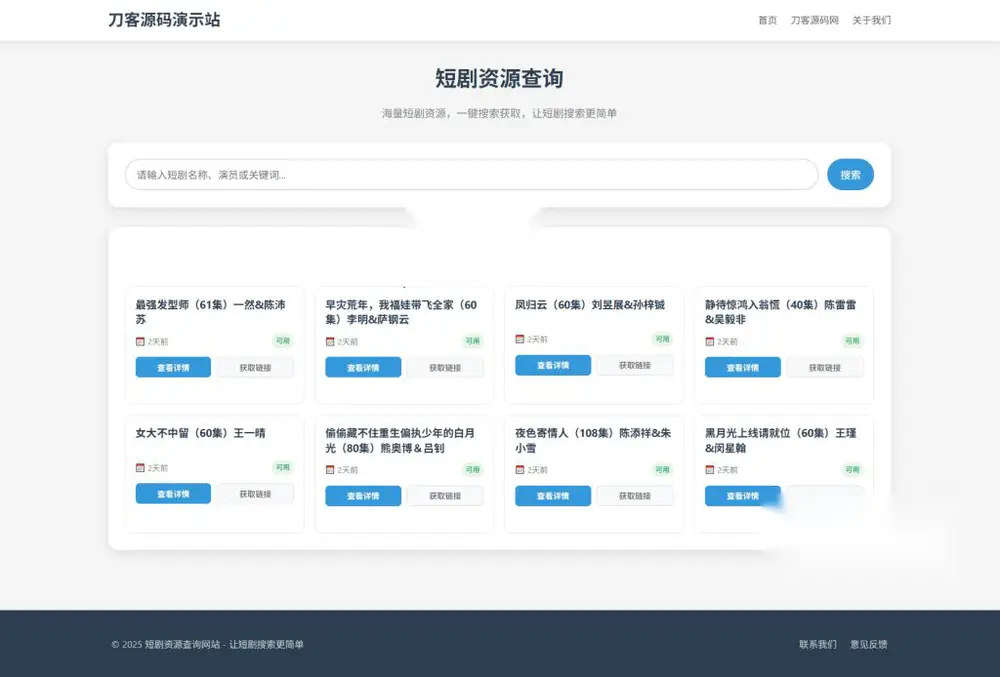
Task: Get link for 女大不中留（60集）王一晴
Action: (255, 493)
